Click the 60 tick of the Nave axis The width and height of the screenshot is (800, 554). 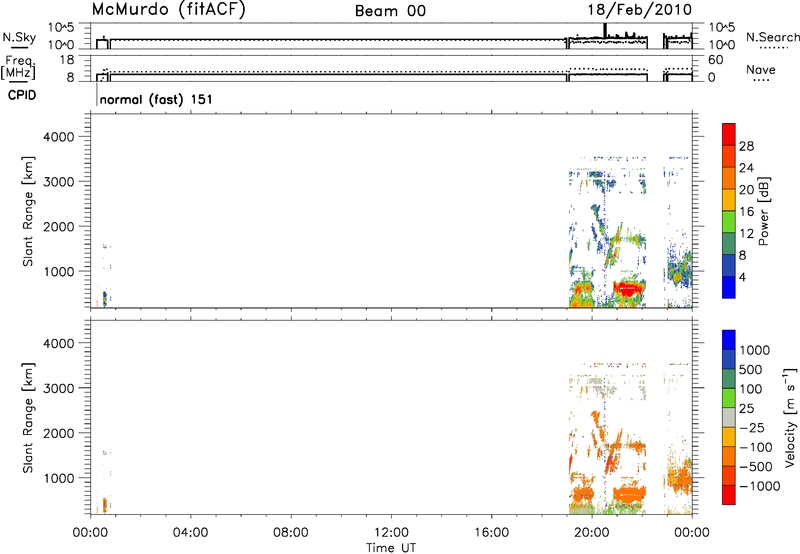click(x=715, y=60)
